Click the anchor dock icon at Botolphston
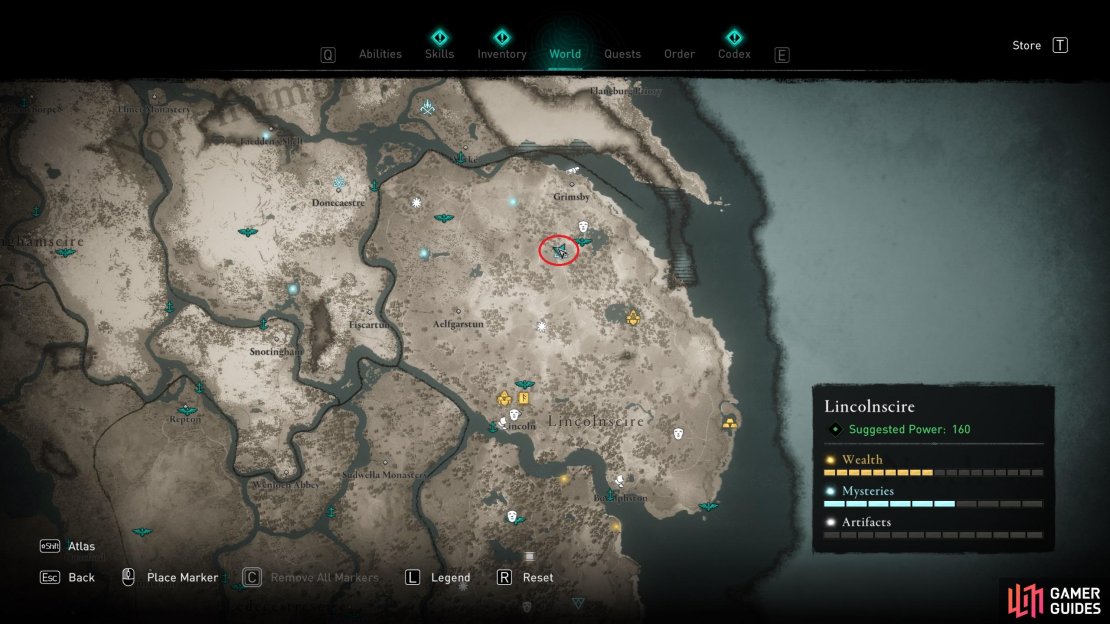The width and height of the screenshot is (1110, 624). [x=610, y=494]
